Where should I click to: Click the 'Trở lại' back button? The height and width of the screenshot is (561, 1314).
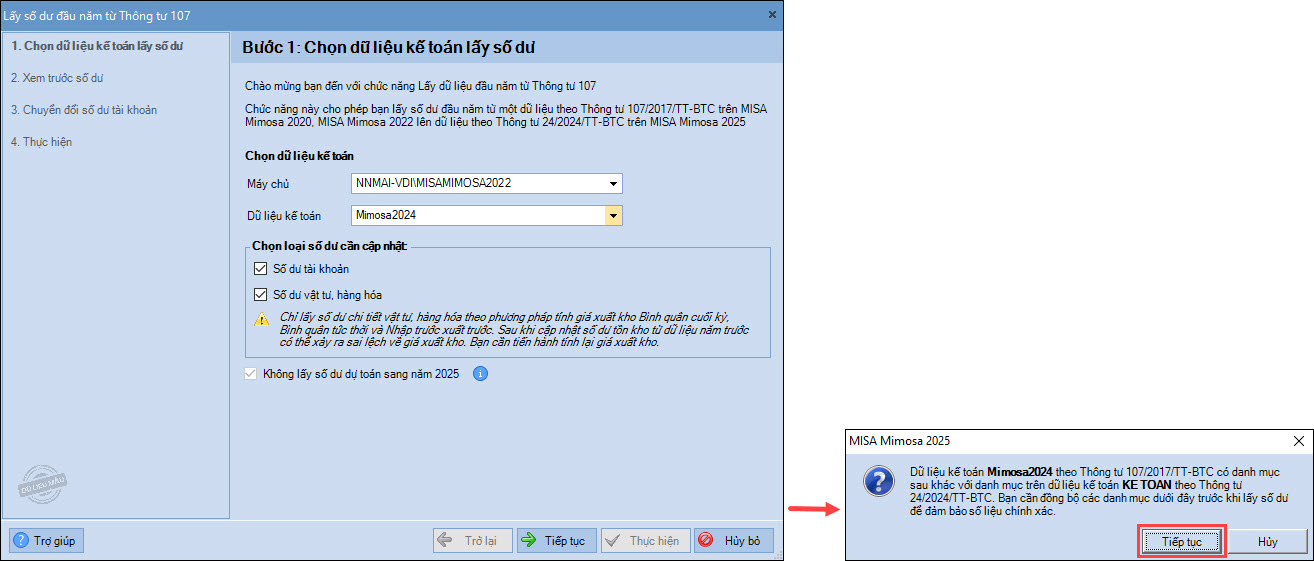click(473, 541)
